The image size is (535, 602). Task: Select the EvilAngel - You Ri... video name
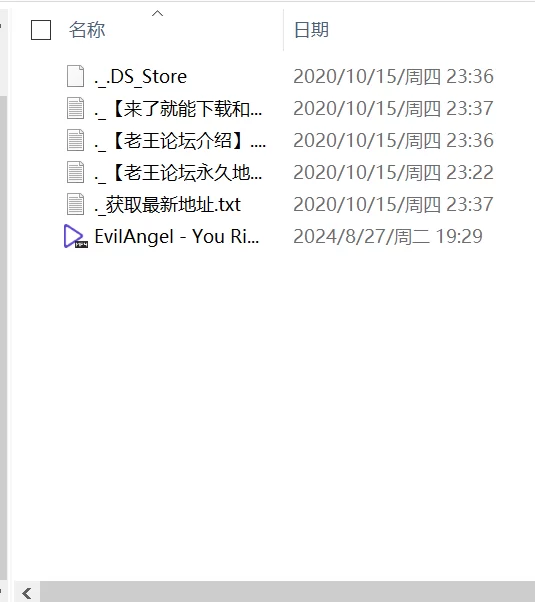point(177,236)
